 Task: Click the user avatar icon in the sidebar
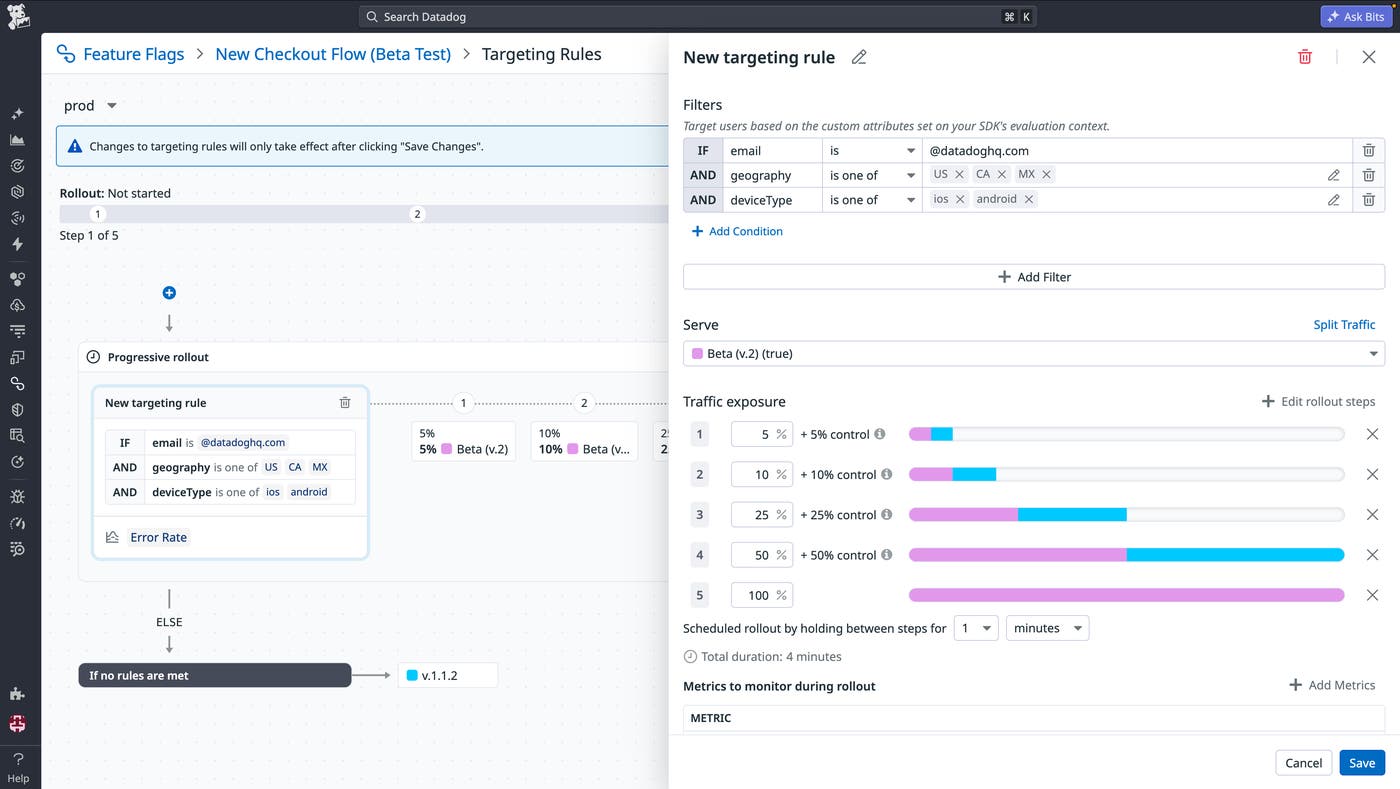pyautogui.click(x=17, y=724)
